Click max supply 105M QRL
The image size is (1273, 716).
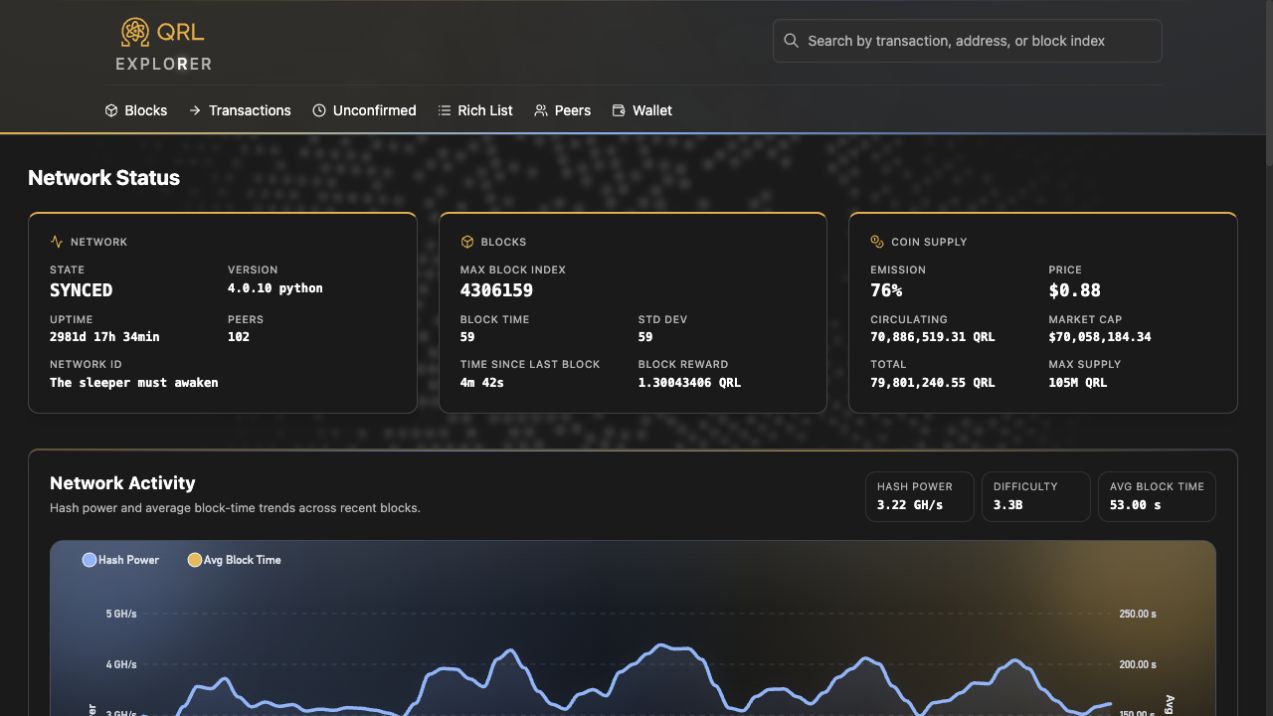pos(1078,382)
